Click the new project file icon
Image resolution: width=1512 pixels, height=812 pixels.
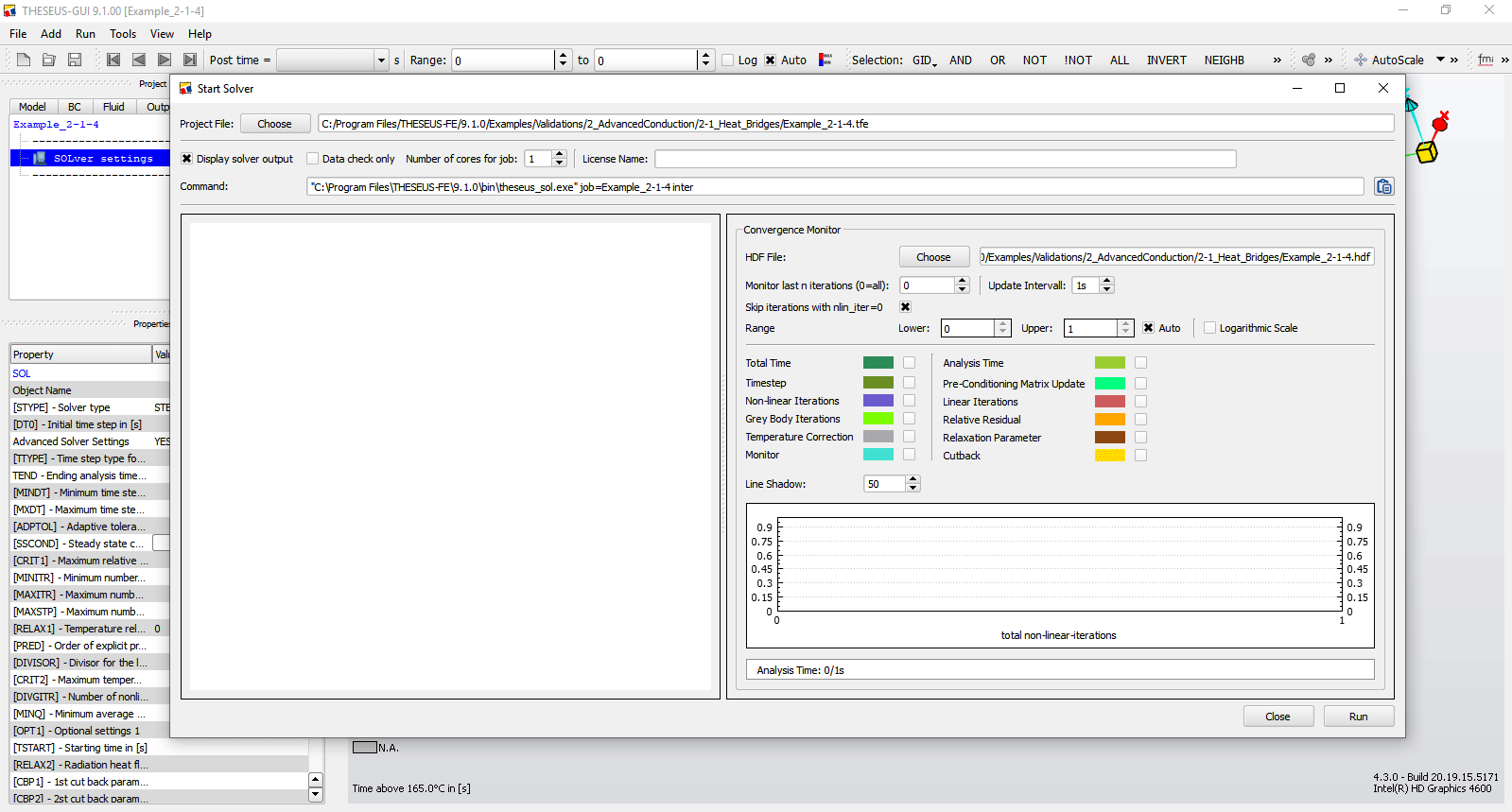24,60
